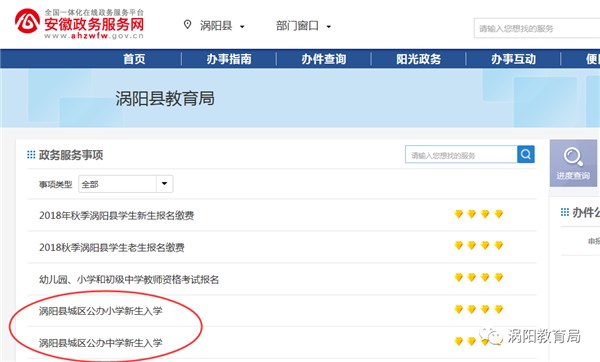
Task: Switch to the 阳光政务 navigation tab
Action: click(419, 59)
